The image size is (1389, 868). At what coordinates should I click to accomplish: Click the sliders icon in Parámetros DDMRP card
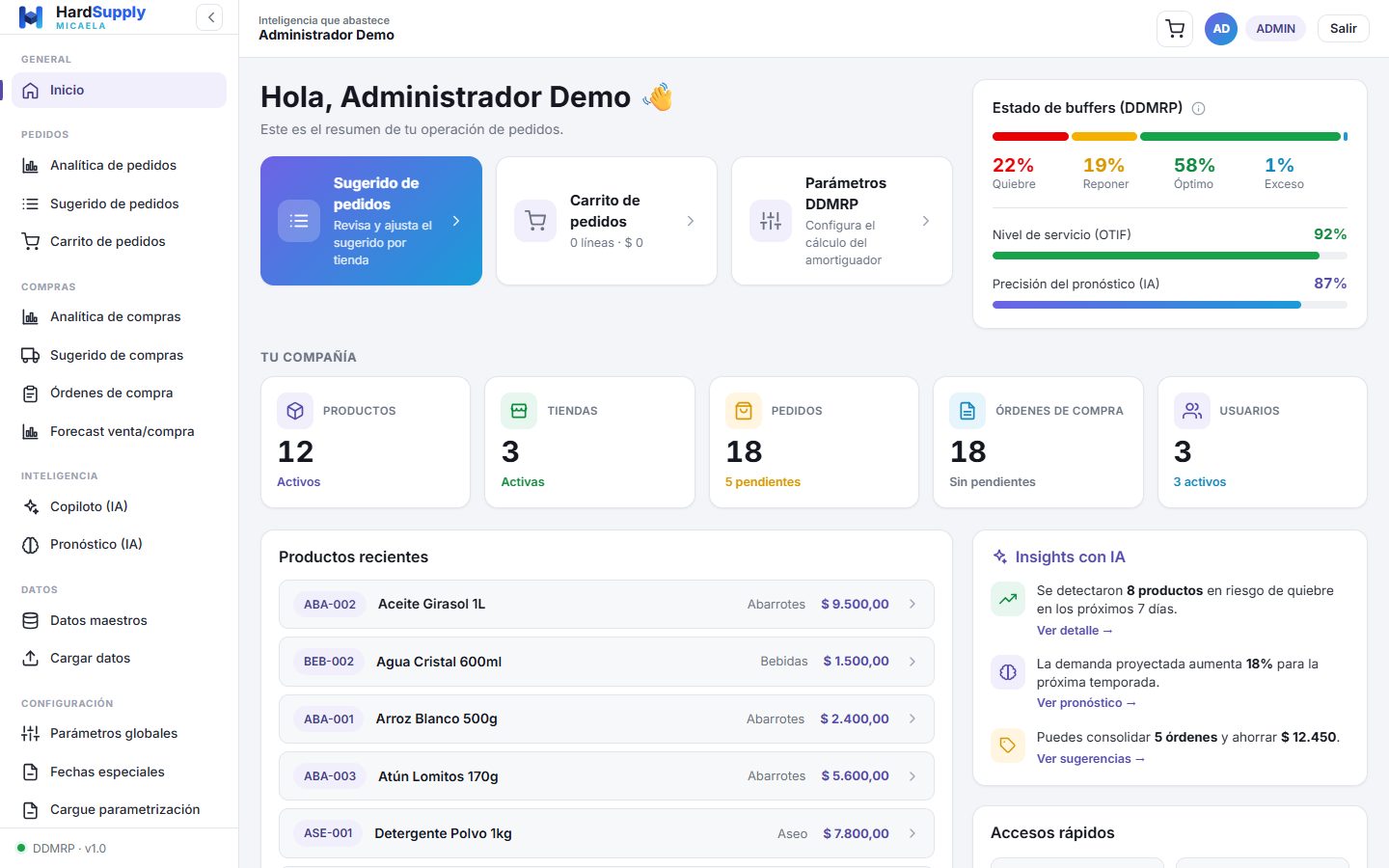771,221
